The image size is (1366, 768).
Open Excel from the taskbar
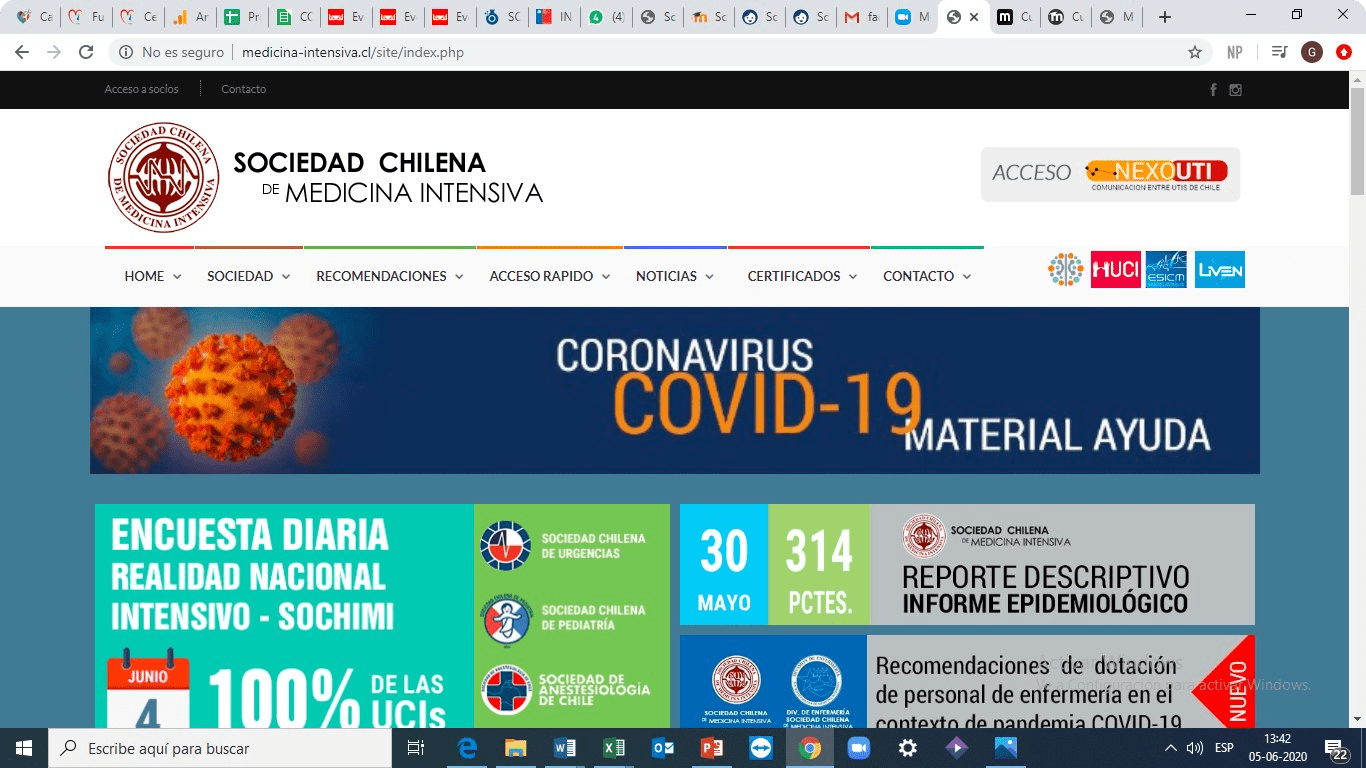click(x=614, y=748)
